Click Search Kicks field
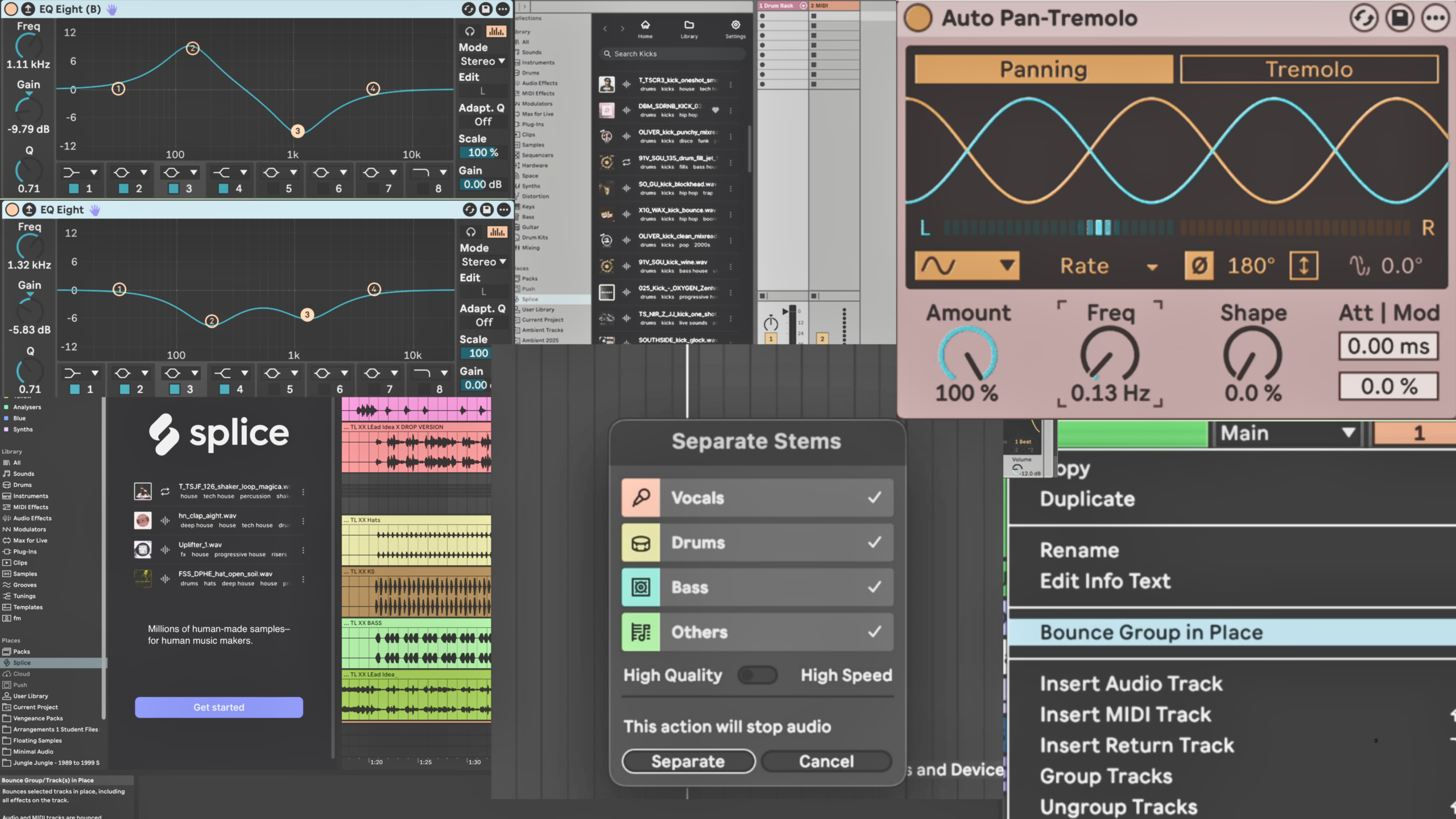Screen dimensions: 1456x819 tap(673, 53)
